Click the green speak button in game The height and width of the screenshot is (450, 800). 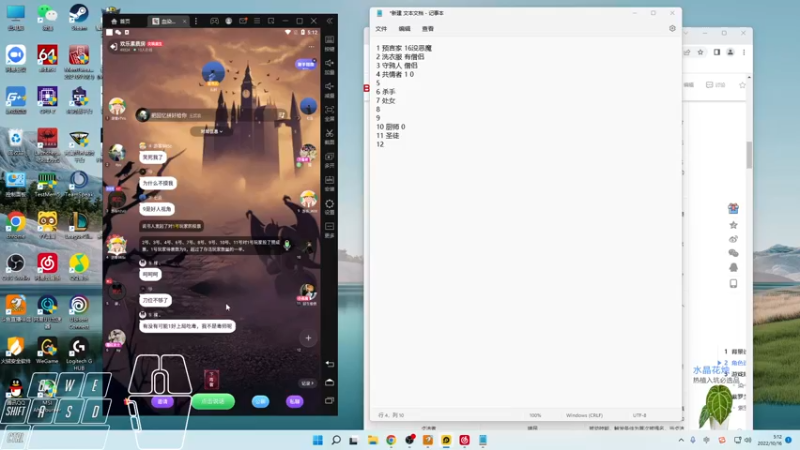coord(213,402)
